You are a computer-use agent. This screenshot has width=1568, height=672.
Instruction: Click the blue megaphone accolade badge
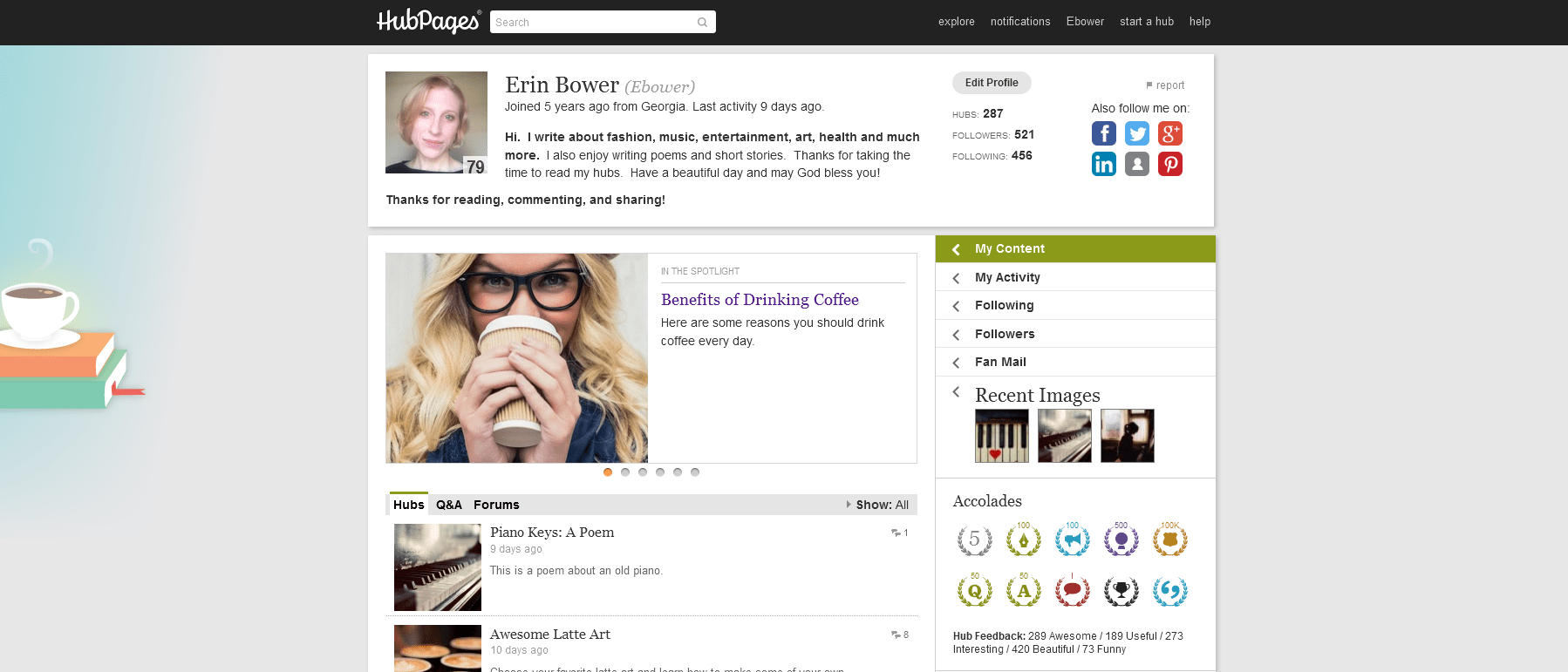point(1073,540)
